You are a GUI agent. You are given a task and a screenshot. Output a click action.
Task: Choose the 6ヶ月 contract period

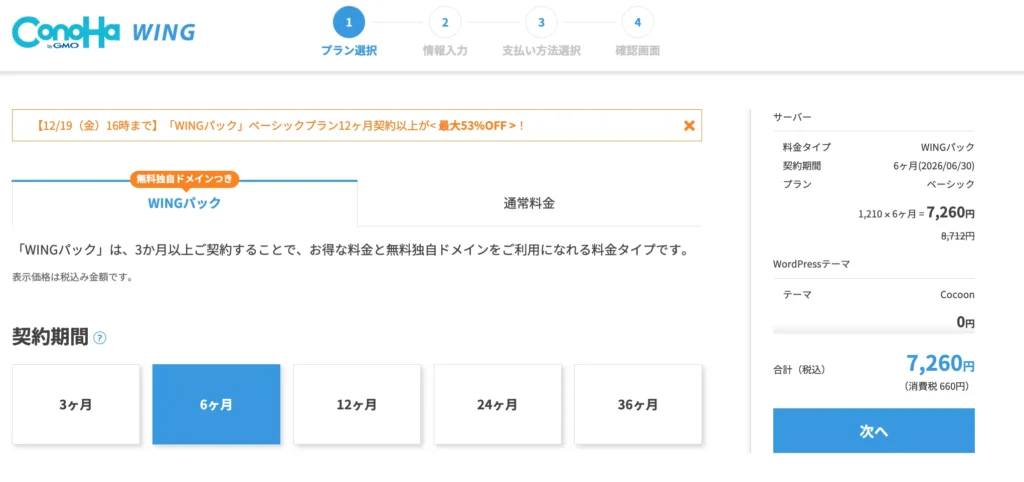(216, 404)
